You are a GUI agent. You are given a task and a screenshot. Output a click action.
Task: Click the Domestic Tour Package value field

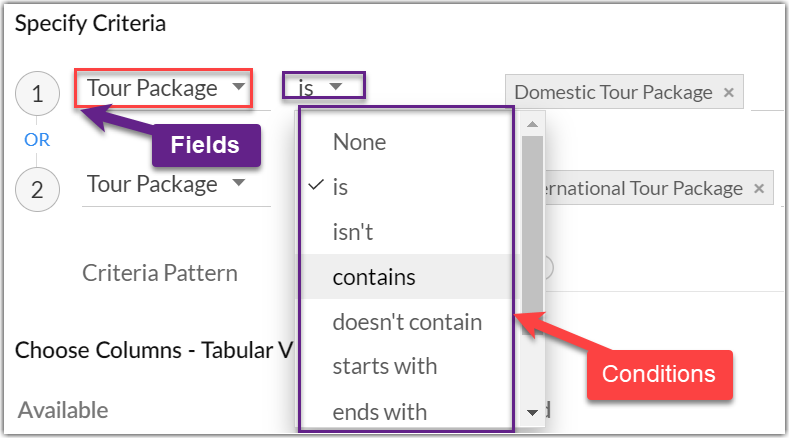(612, 93)
